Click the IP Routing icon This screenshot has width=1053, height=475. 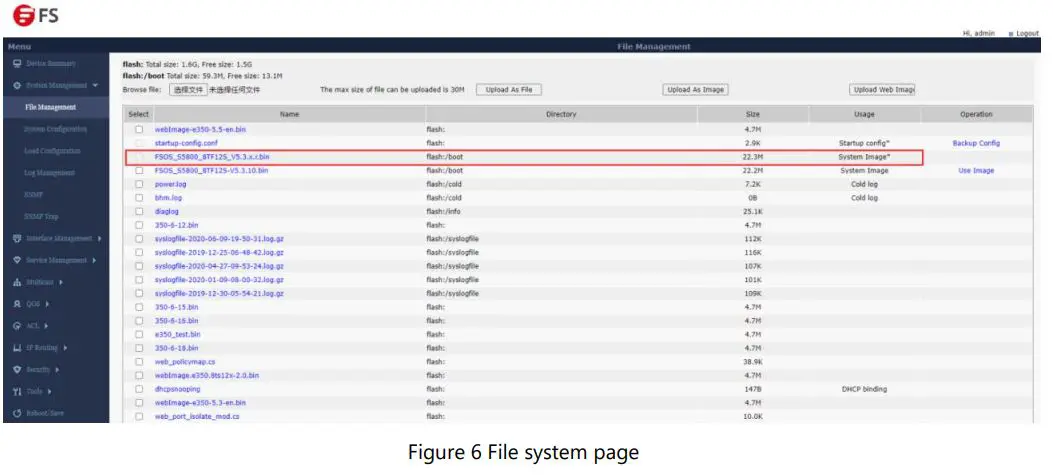[17, 347]
